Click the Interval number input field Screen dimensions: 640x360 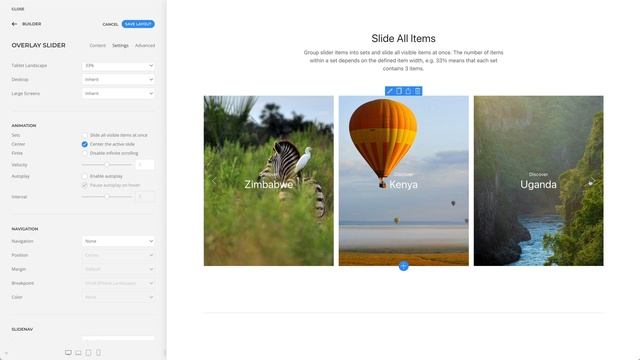tap(145, 197)
